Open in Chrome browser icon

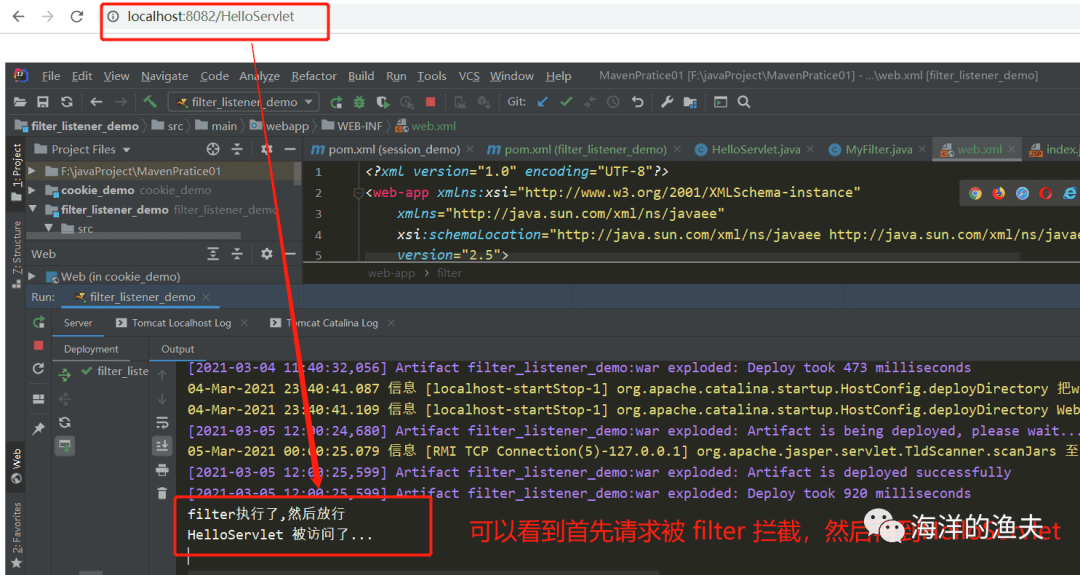click(x=975, y=194)
